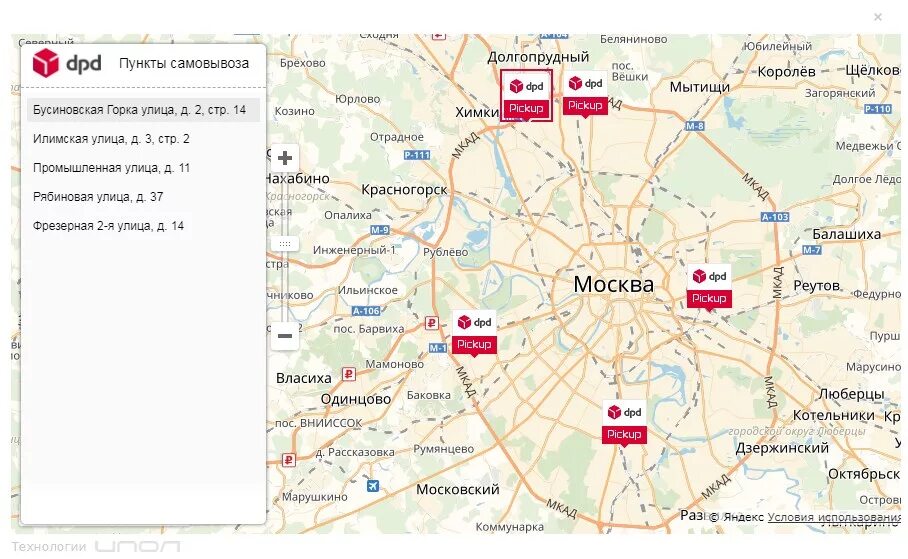This screenshot has width=908, height=559.
Task: Zoom in with the plus map button
Action: pyautogui.click(x=285, y=158)
